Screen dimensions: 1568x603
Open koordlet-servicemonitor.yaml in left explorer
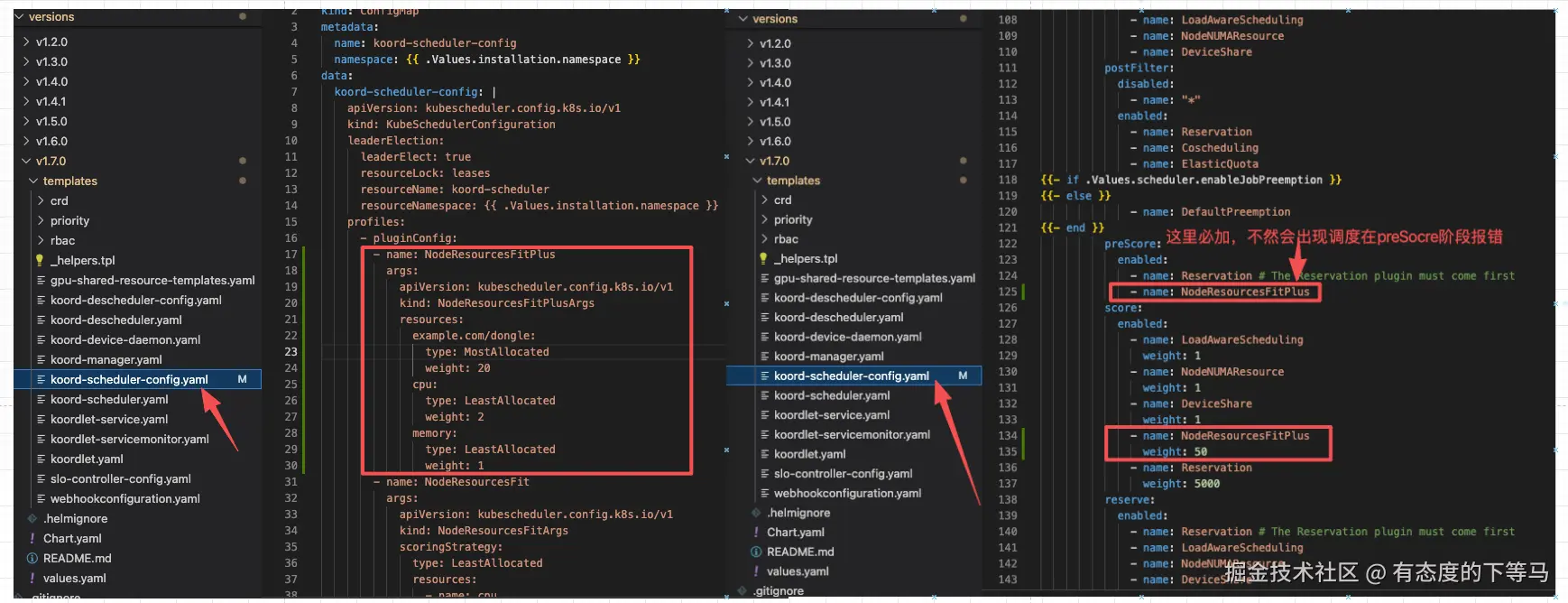coord(130,439)
